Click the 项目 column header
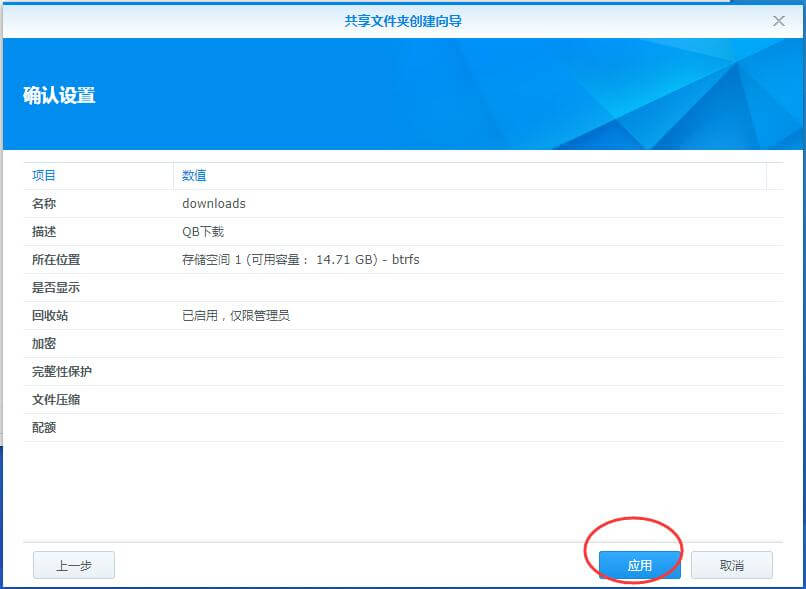The width and height of the screenshot is (806, 589). pyautogui.click(x=44, y=176)
